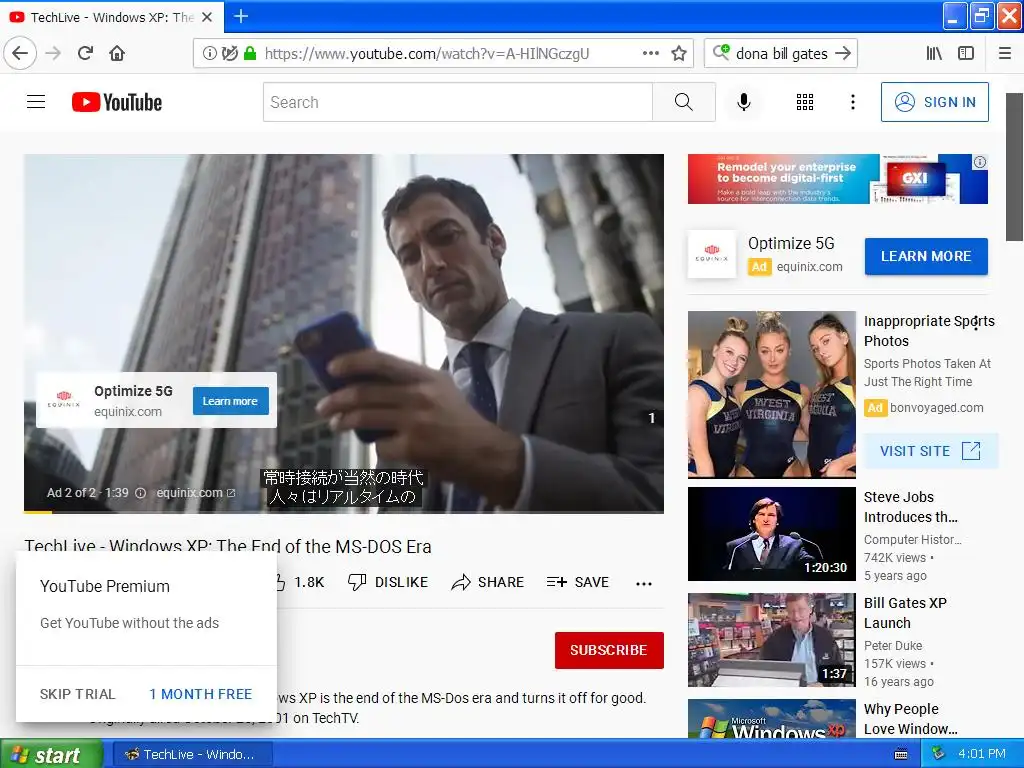The height and width of the screenshot is (768, 1024).
Task: Click the keyboard icon in system tray
Action: [x=901, y=754]
